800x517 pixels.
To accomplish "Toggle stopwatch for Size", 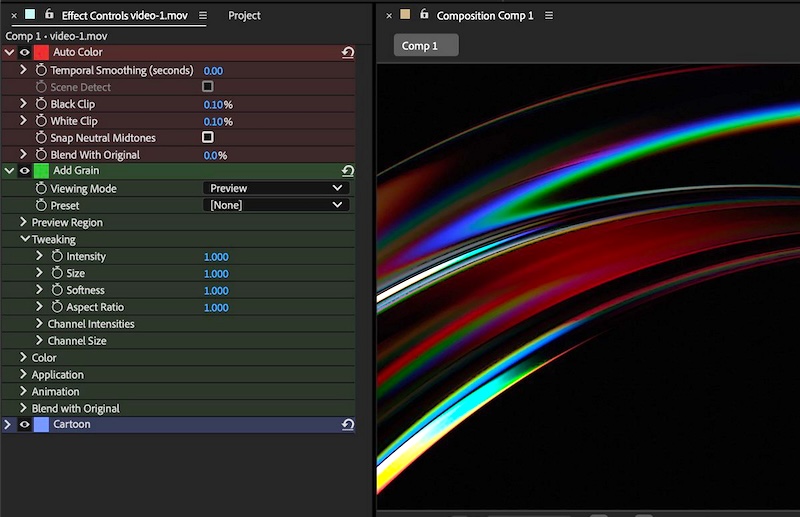I will (x=57, y=273).
